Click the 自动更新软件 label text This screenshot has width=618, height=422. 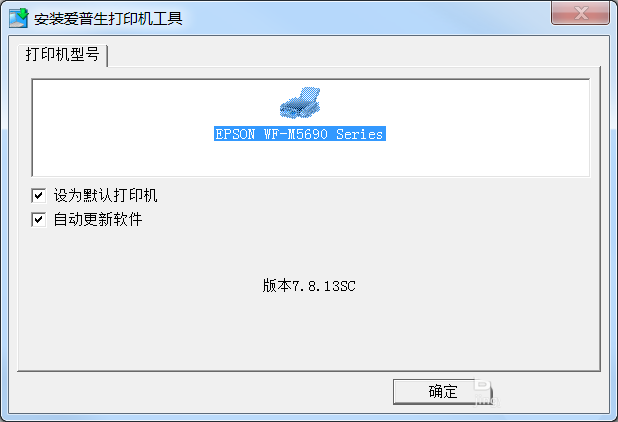98,219
